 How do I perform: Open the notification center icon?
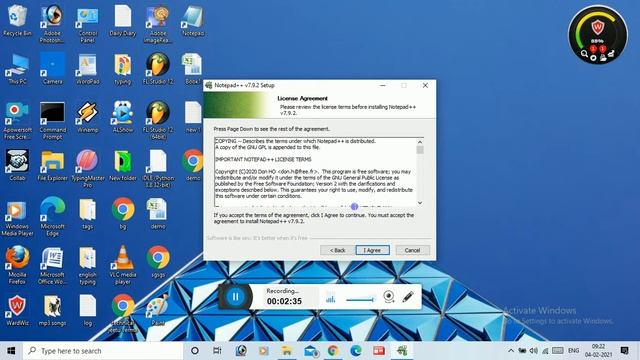(624, 351)
